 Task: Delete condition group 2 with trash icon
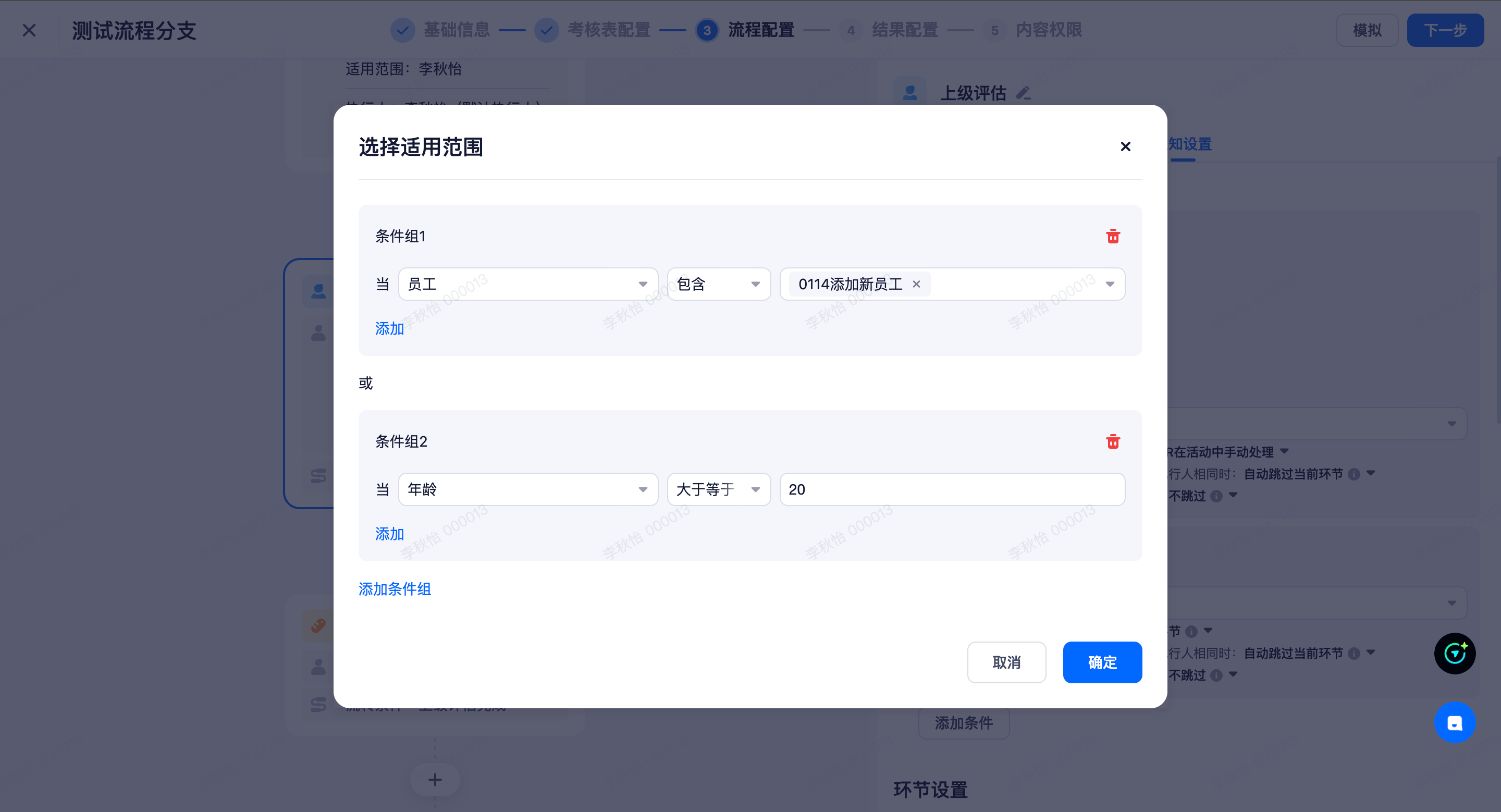click(1112, 441)
